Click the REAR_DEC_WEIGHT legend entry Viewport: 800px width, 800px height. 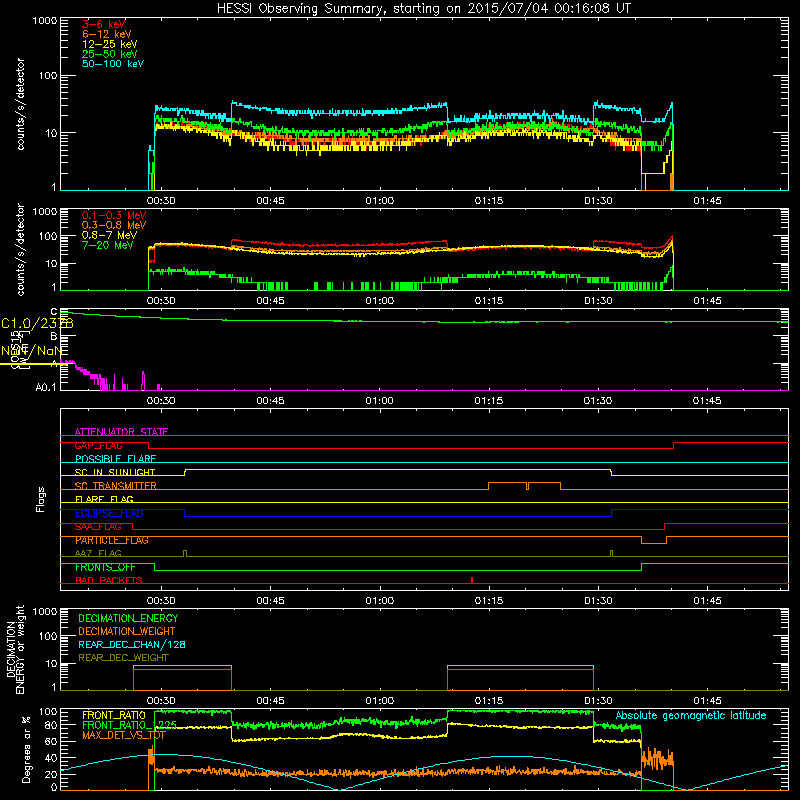(x=123, y=658)
